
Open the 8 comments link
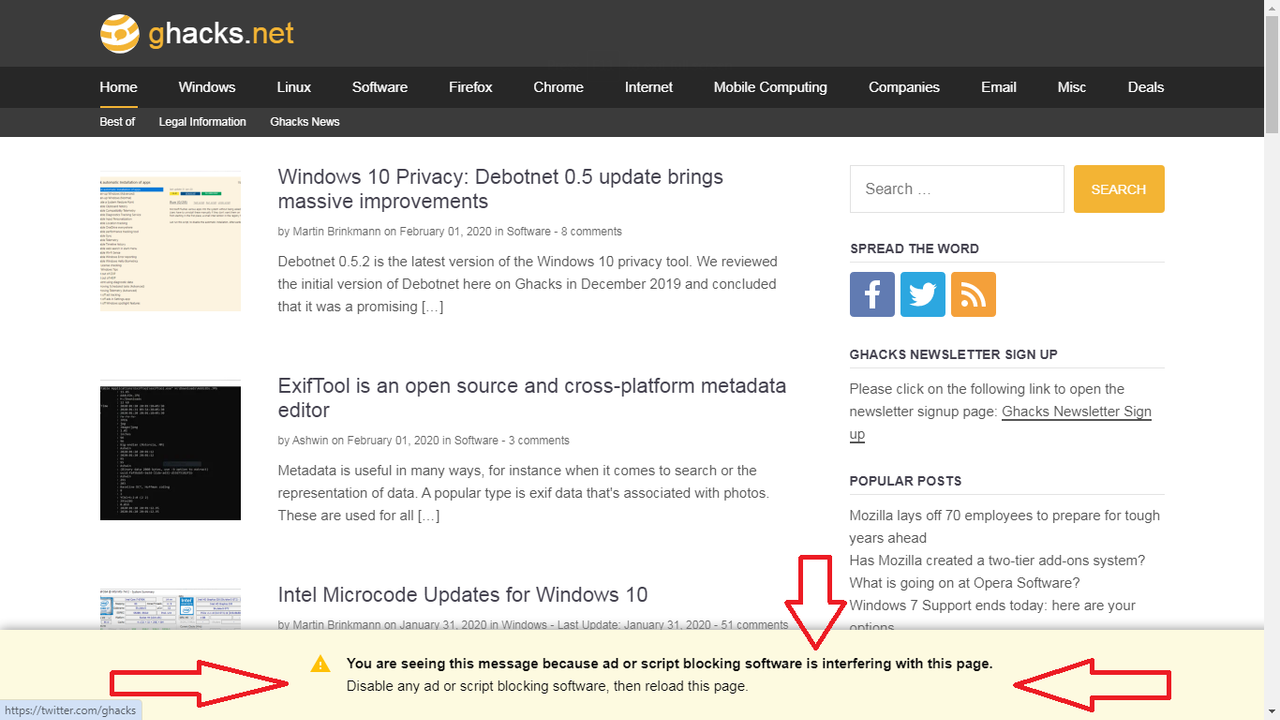point(591,231)
